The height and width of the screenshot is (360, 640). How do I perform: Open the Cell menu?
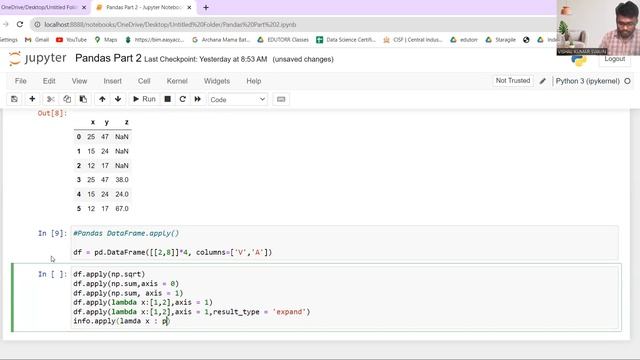pyautogui.click(x=144, y=81)
